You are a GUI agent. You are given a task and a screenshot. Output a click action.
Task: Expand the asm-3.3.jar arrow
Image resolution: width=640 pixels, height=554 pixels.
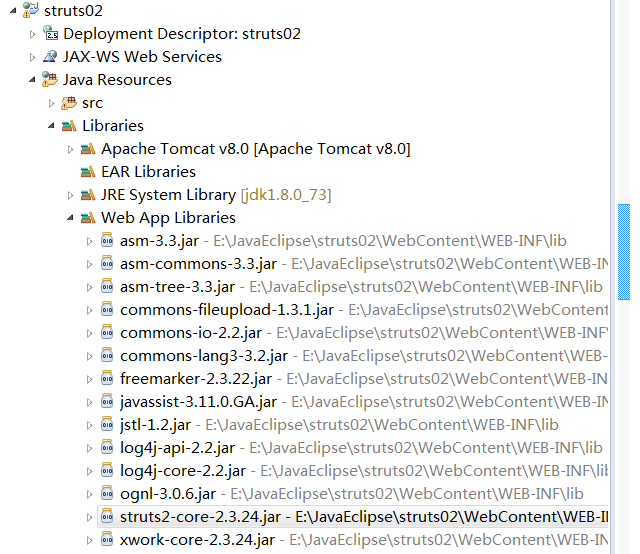pyautogui.click(x=89, y=241)
